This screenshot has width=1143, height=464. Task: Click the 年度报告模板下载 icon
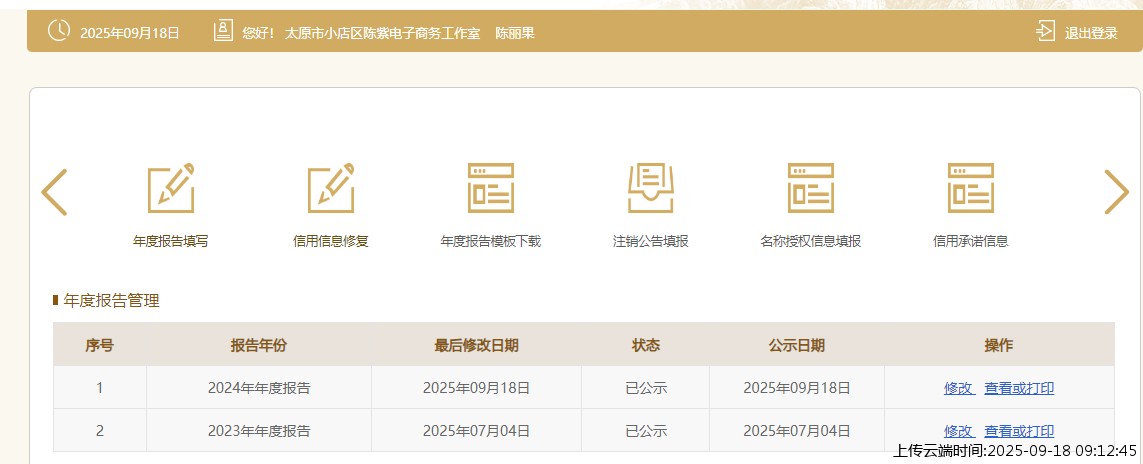(491, 188)
